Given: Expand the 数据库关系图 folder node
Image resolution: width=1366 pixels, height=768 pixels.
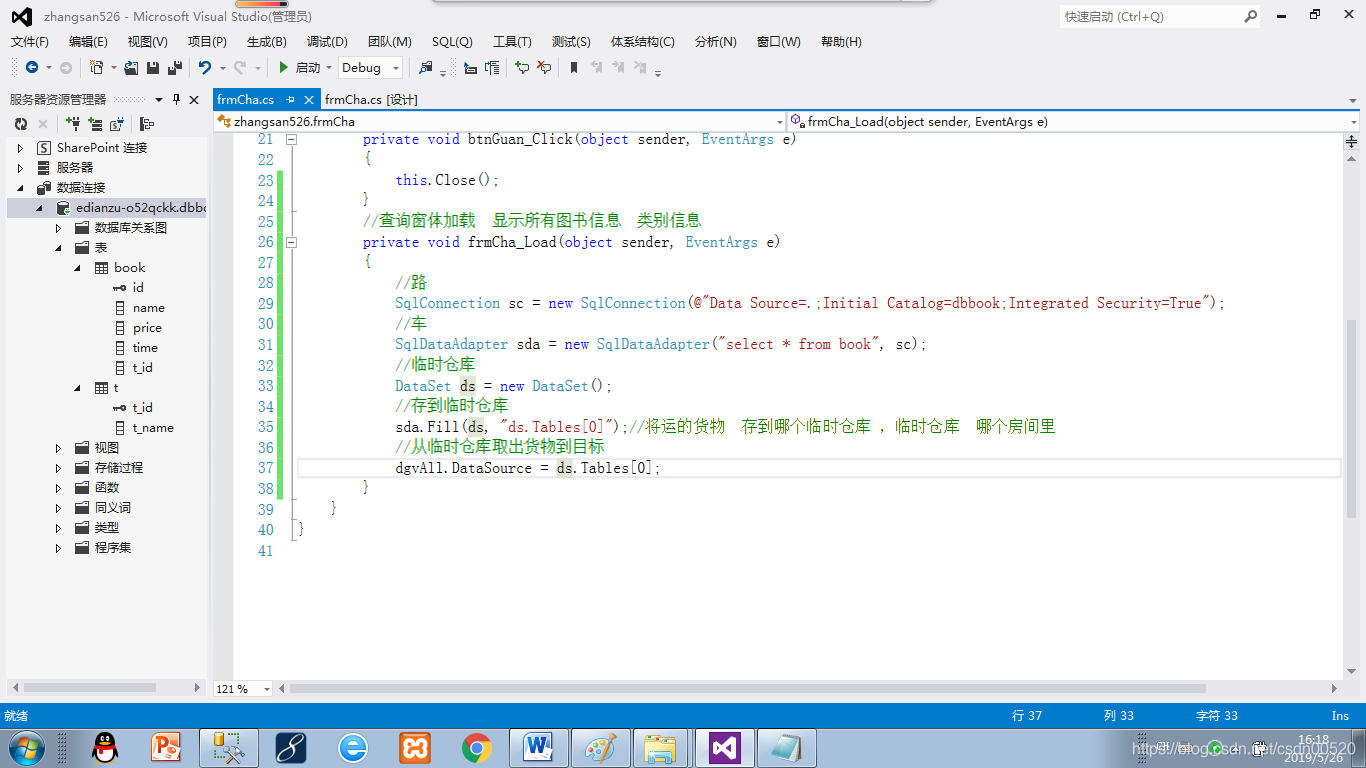Looking at the screenshot, I should tap(58, 228).
